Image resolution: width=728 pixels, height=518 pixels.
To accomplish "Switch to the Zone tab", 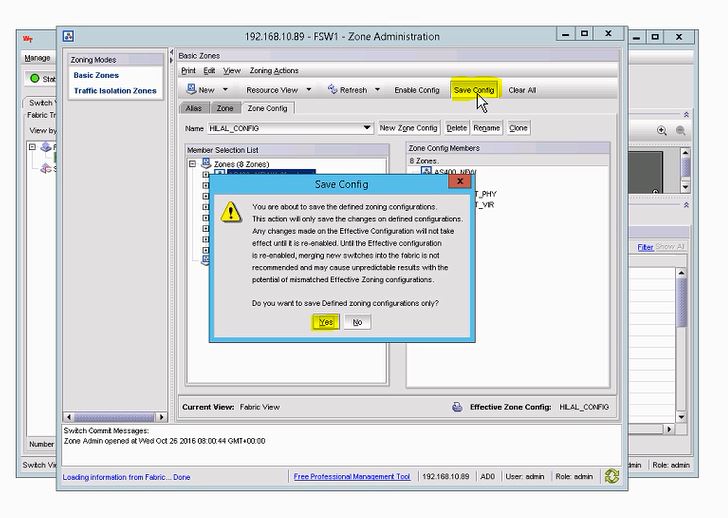I will pos(225,108).
